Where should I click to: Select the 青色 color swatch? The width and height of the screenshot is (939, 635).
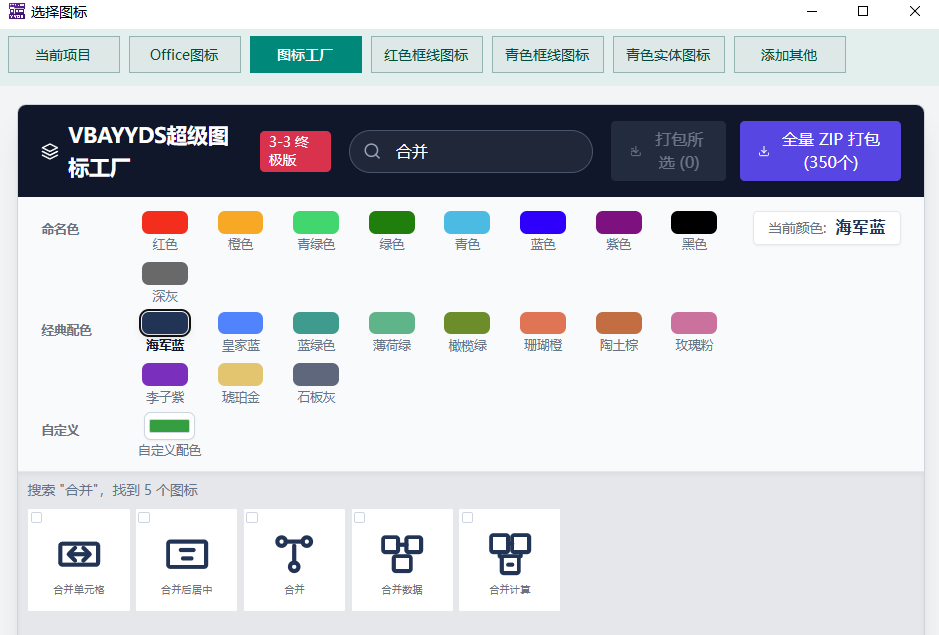pos(467,223)
